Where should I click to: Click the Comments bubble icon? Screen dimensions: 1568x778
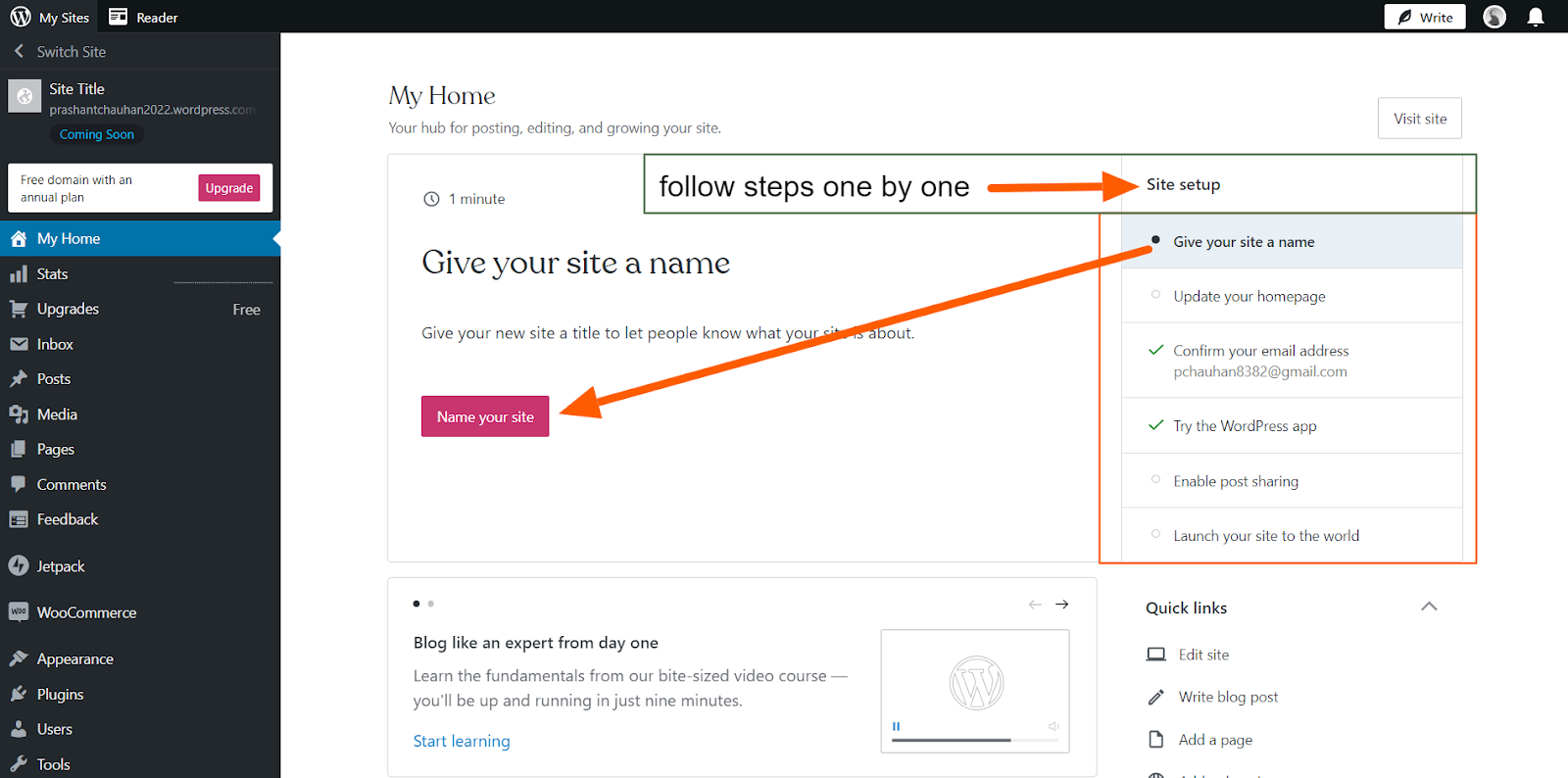click(x=19, y=484)
